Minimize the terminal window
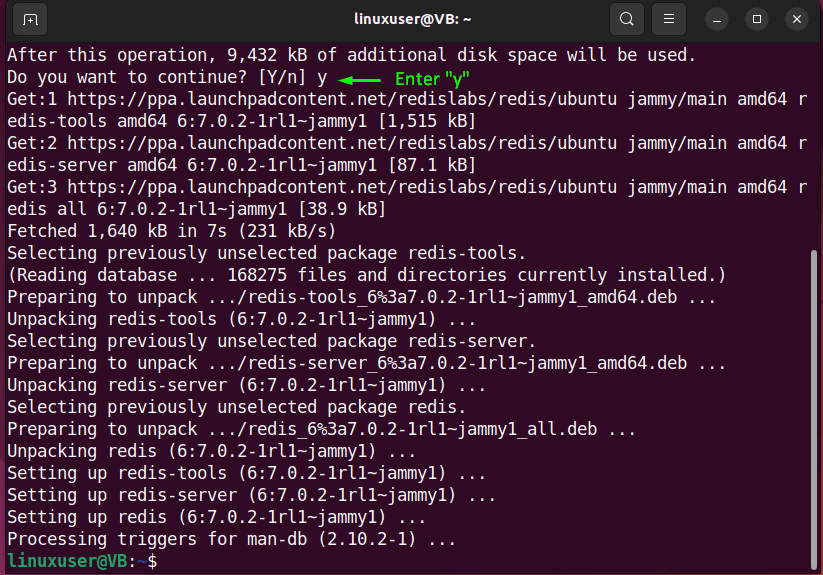 coord(717,20)
